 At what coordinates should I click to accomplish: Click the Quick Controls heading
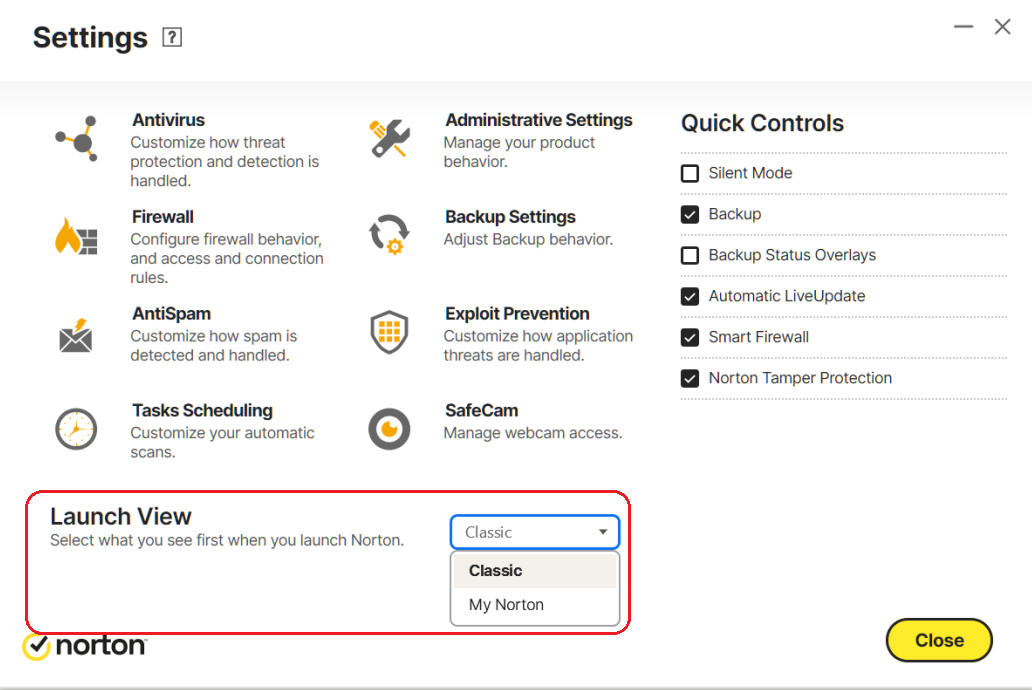click(x=762, y=123)
